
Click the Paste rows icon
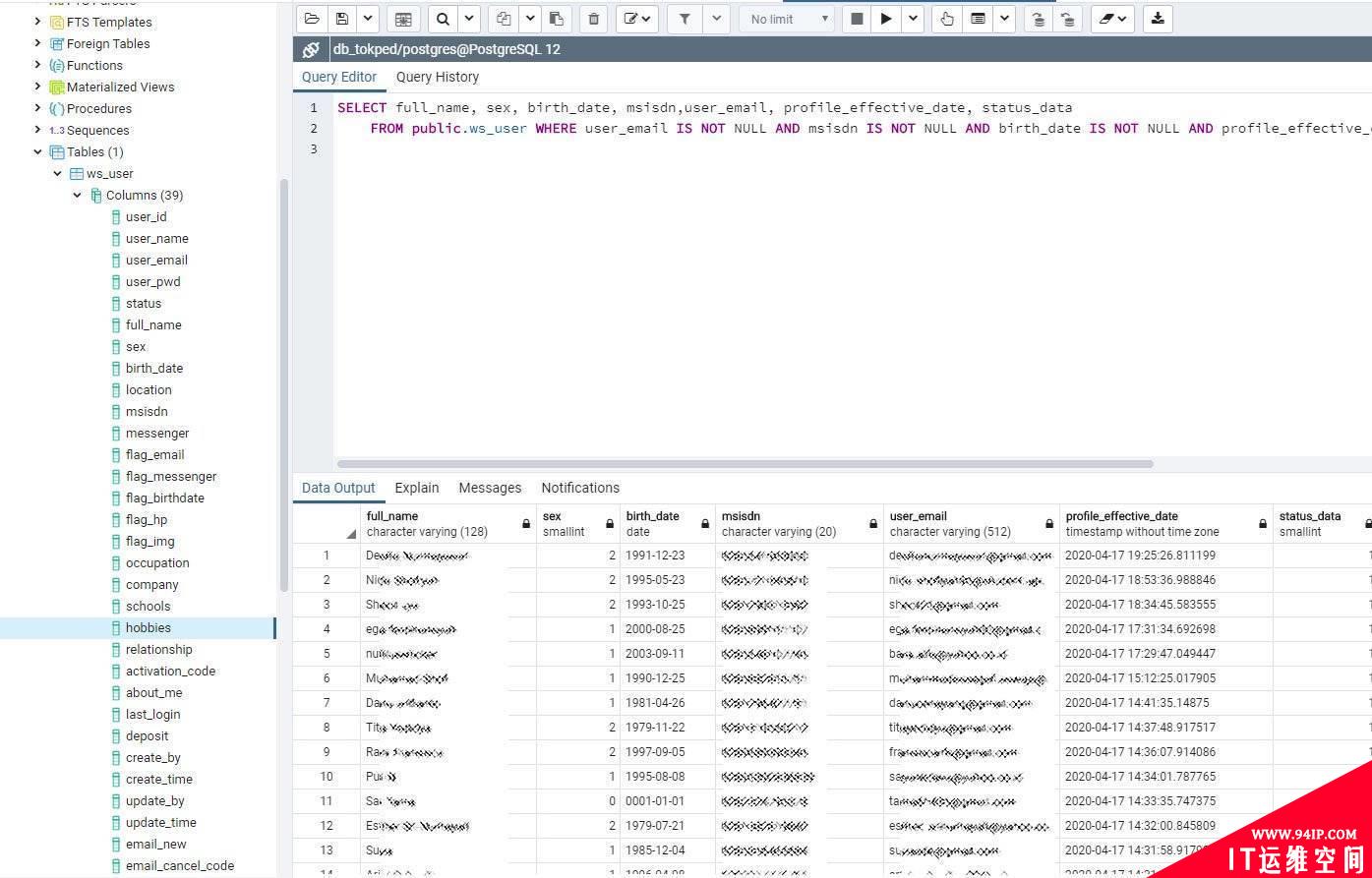(x=557, y=19)
